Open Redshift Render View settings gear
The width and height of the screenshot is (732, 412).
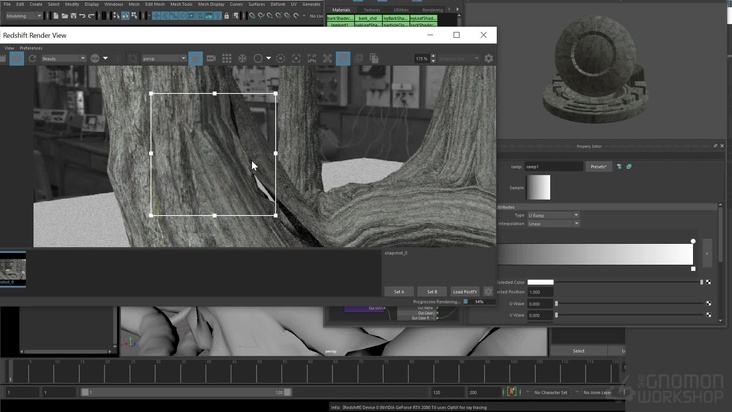coord(488,58)
